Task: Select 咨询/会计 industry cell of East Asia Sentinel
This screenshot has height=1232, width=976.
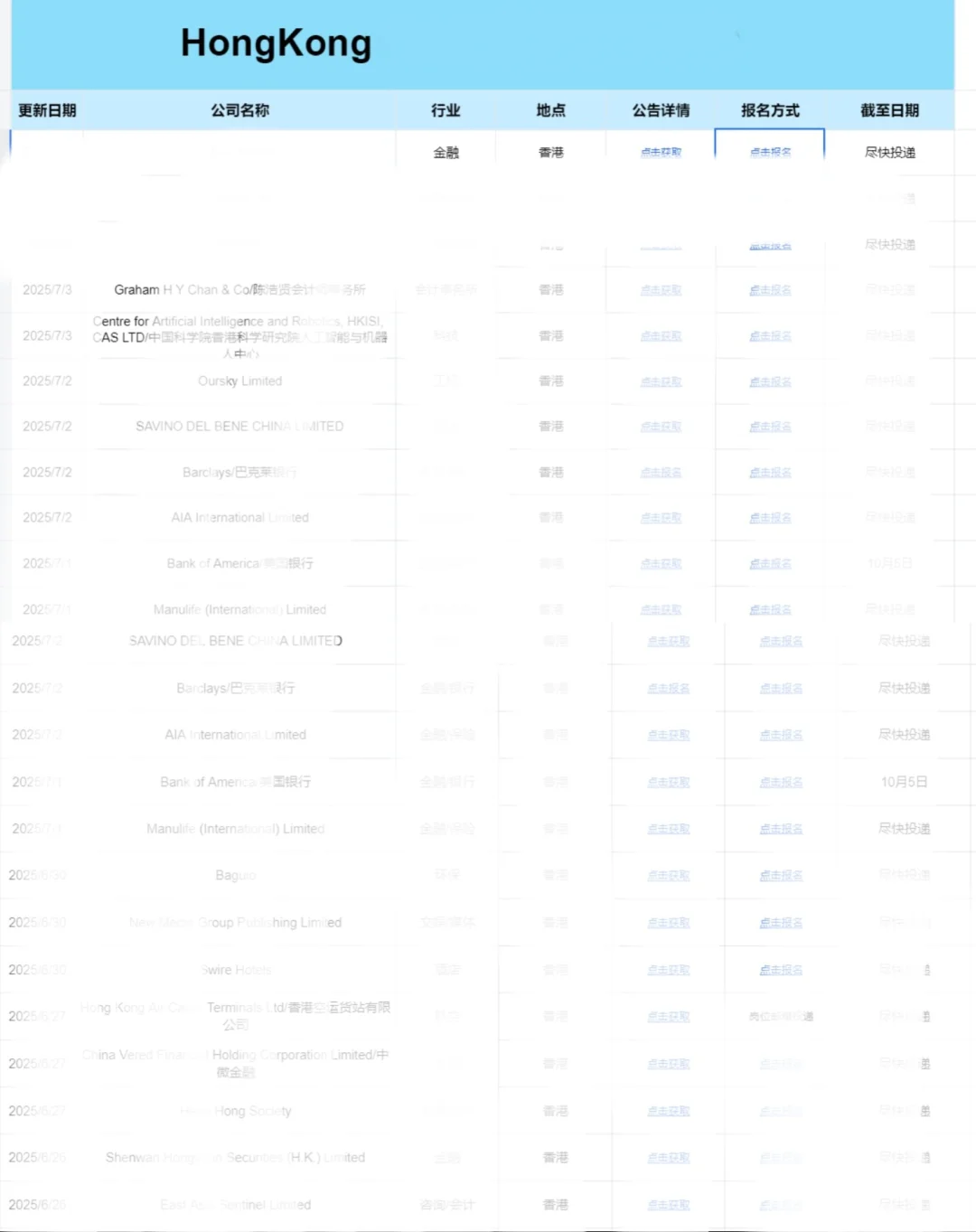Action: [x=447, y=1205]
